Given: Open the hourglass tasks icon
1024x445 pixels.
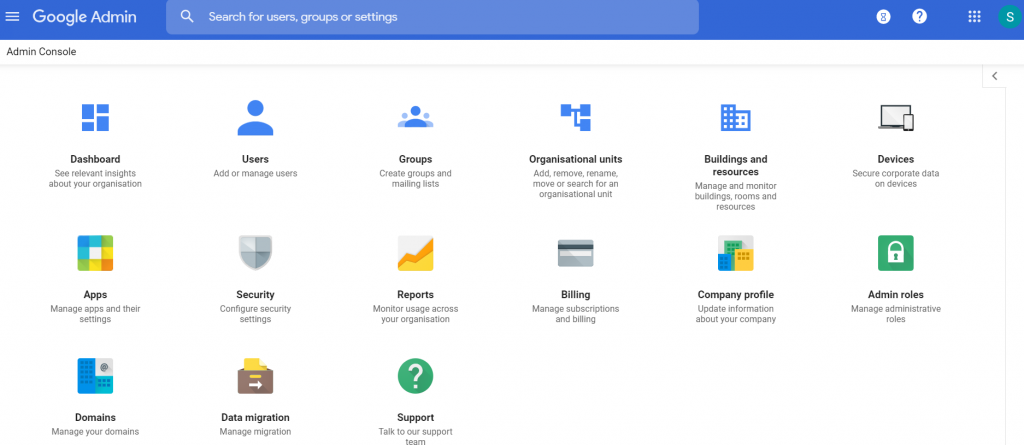Looking at the screenshot, I should (883, 17).
